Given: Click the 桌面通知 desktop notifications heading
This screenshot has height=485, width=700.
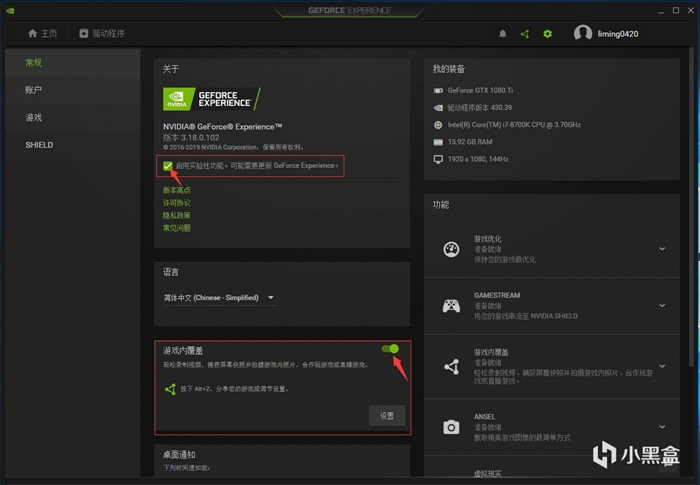Looking at the screenshot, I should click(179, 455).
